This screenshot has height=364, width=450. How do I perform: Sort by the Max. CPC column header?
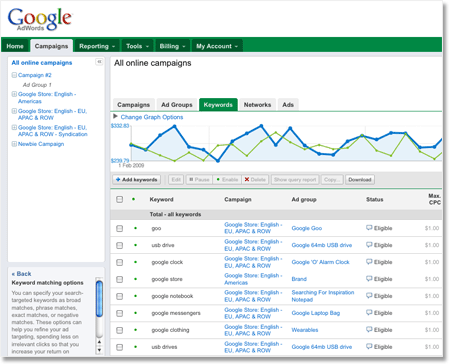click(x=435, y=199)
